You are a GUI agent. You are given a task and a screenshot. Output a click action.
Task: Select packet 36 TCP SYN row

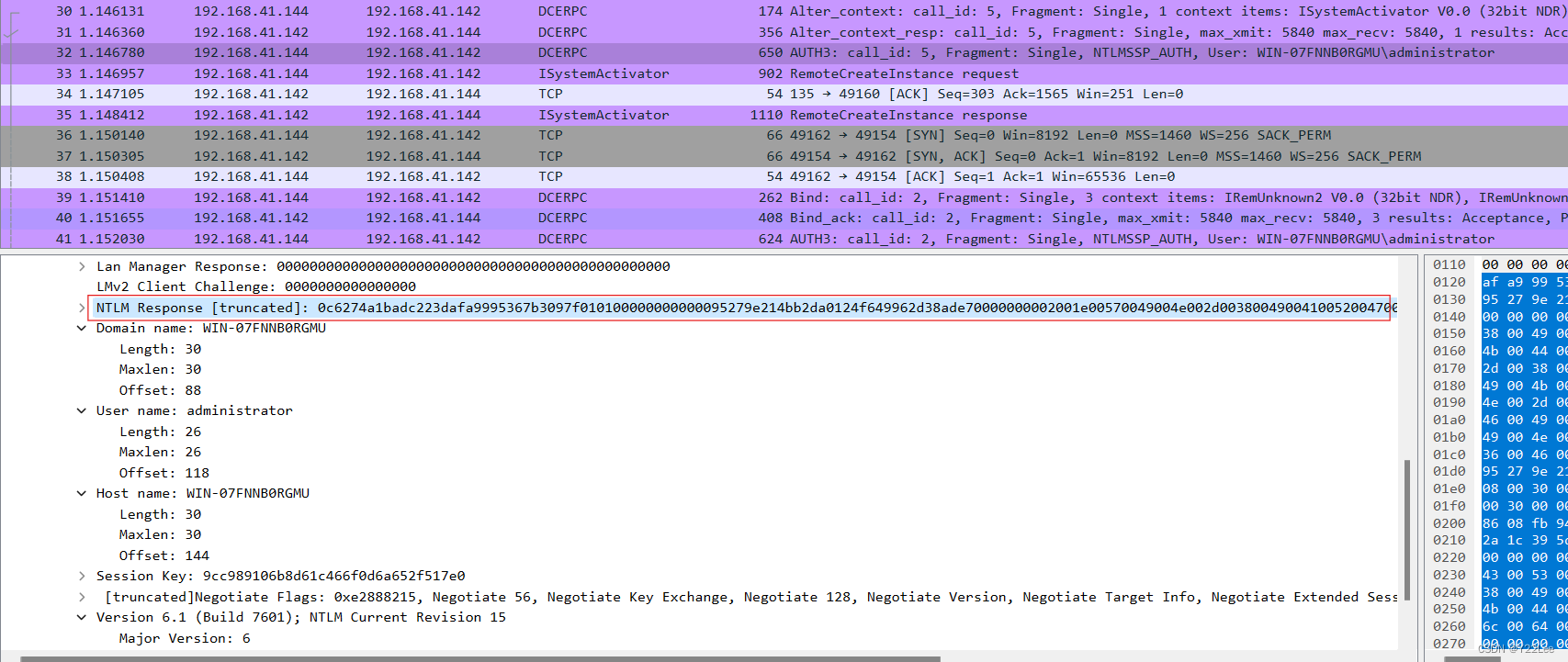[x=784, y=135]
